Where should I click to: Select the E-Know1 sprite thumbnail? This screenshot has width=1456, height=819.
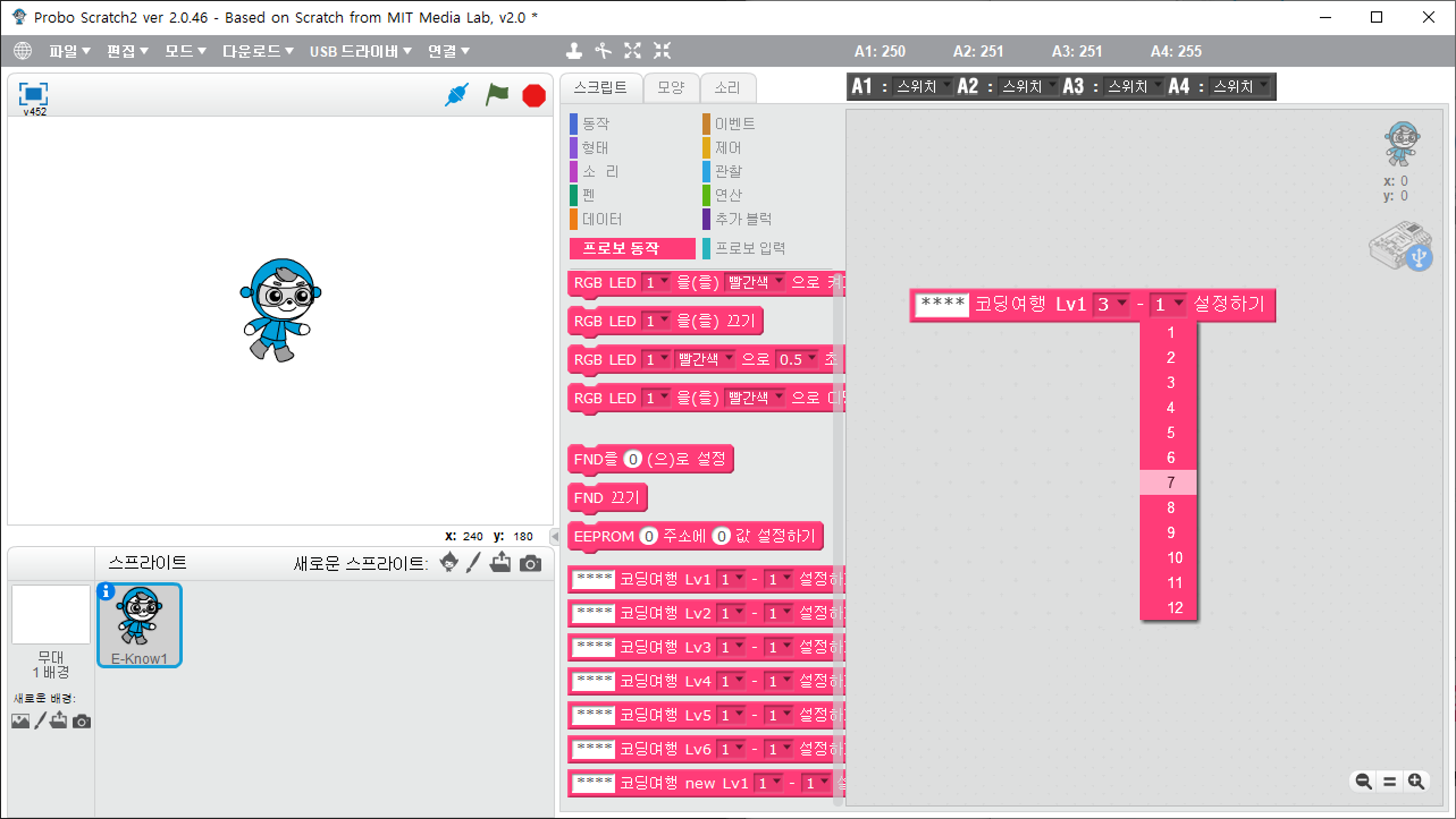(140, 625)
